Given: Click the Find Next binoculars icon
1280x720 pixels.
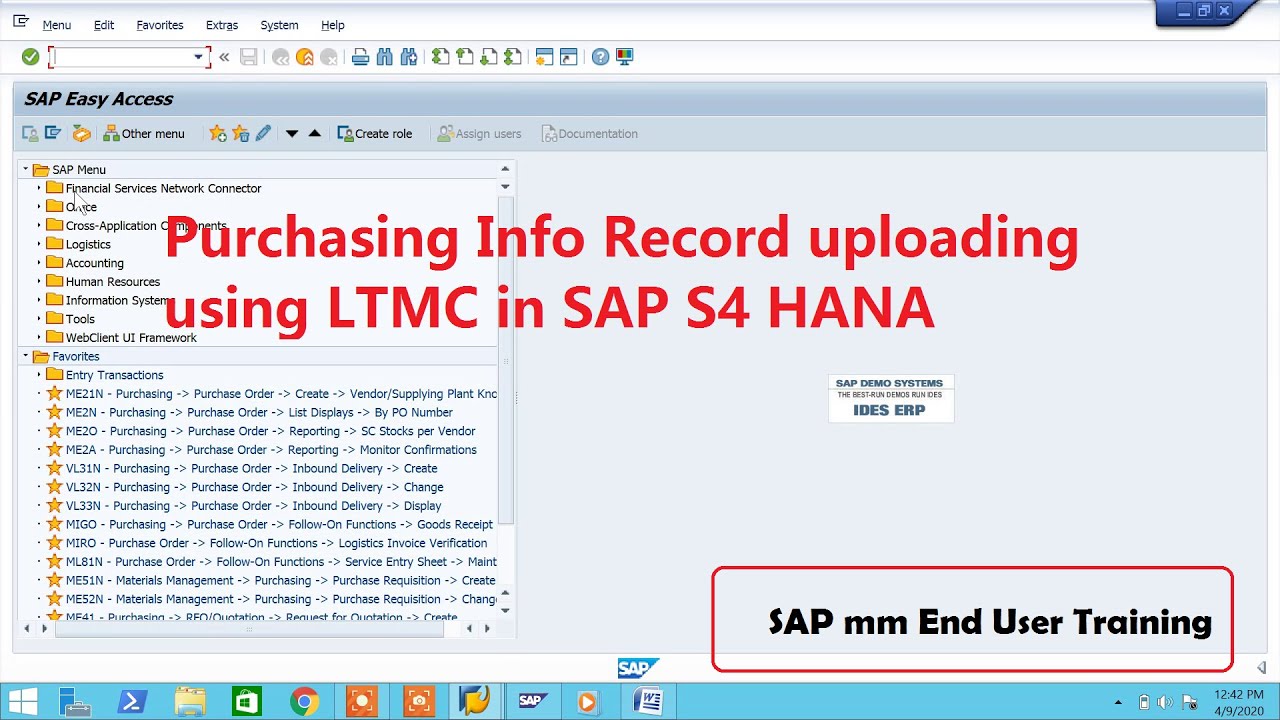Looking at the screenshot, I should pos(409,57).
